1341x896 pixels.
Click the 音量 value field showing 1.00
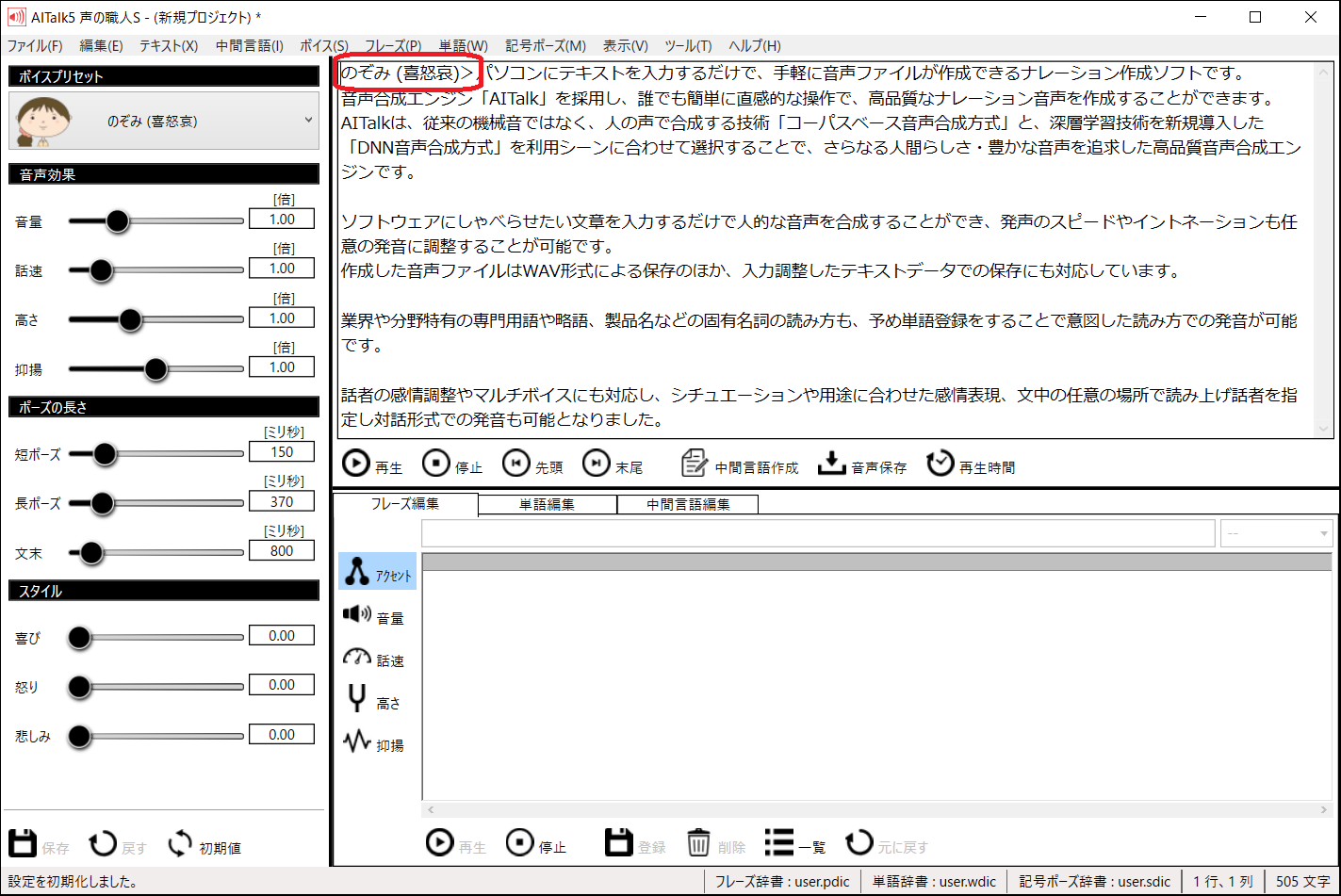point(282,220)
